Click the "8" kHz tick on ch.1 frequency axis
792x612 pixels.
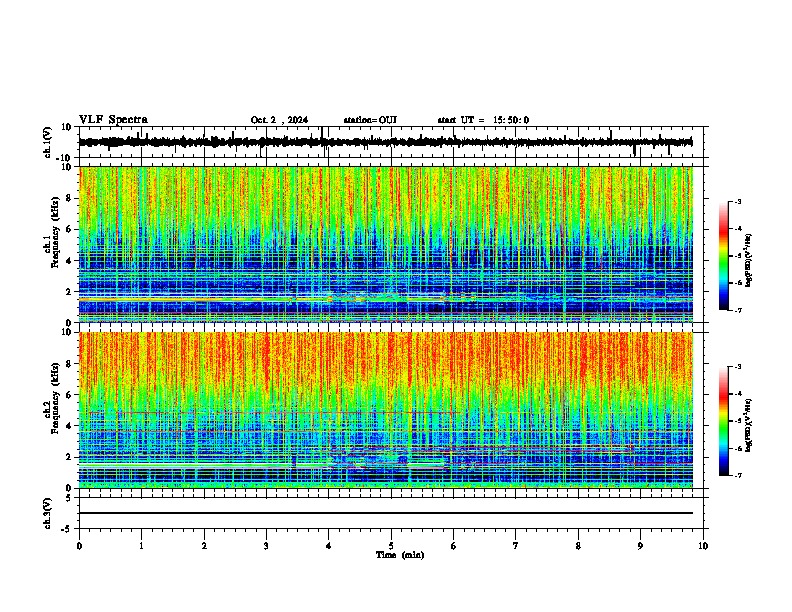pos(71,198)
